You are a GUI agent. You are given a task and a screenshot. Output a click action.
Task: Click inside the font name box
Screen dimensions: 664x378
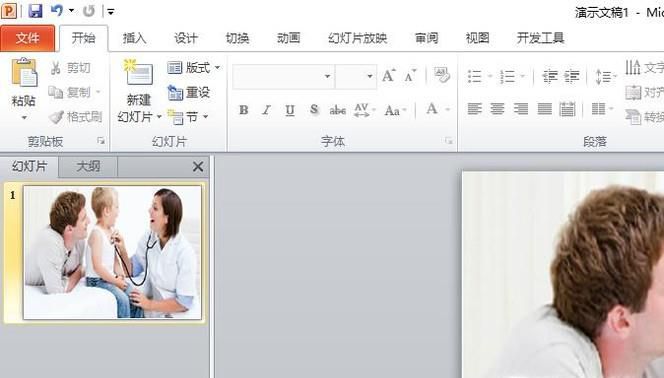coord(278,77)
